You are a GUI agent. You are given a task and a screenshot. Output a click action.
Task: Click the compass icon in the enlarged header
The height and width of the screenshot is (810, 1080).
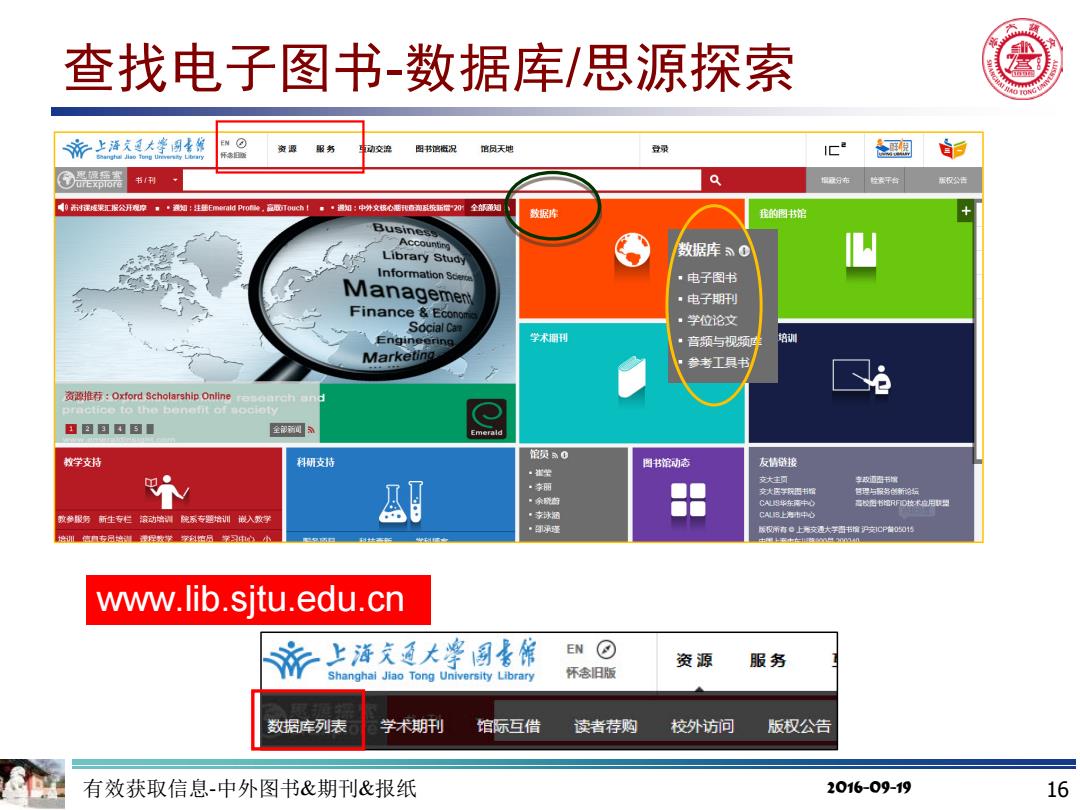(606, 649)
